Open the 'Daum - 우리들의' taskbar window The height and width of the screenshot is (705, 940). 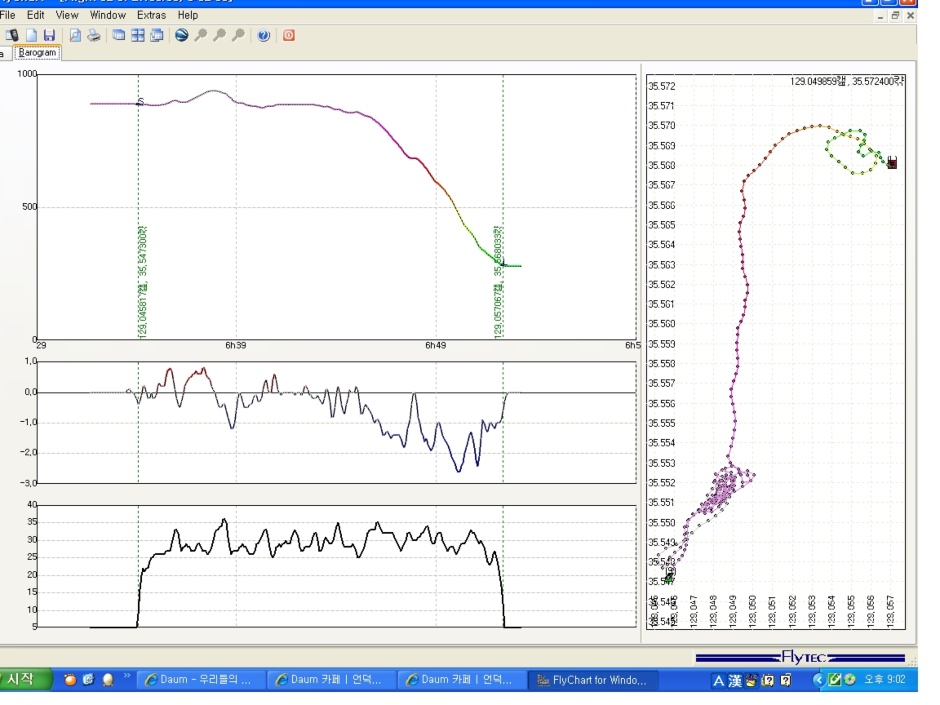point(201,680)
